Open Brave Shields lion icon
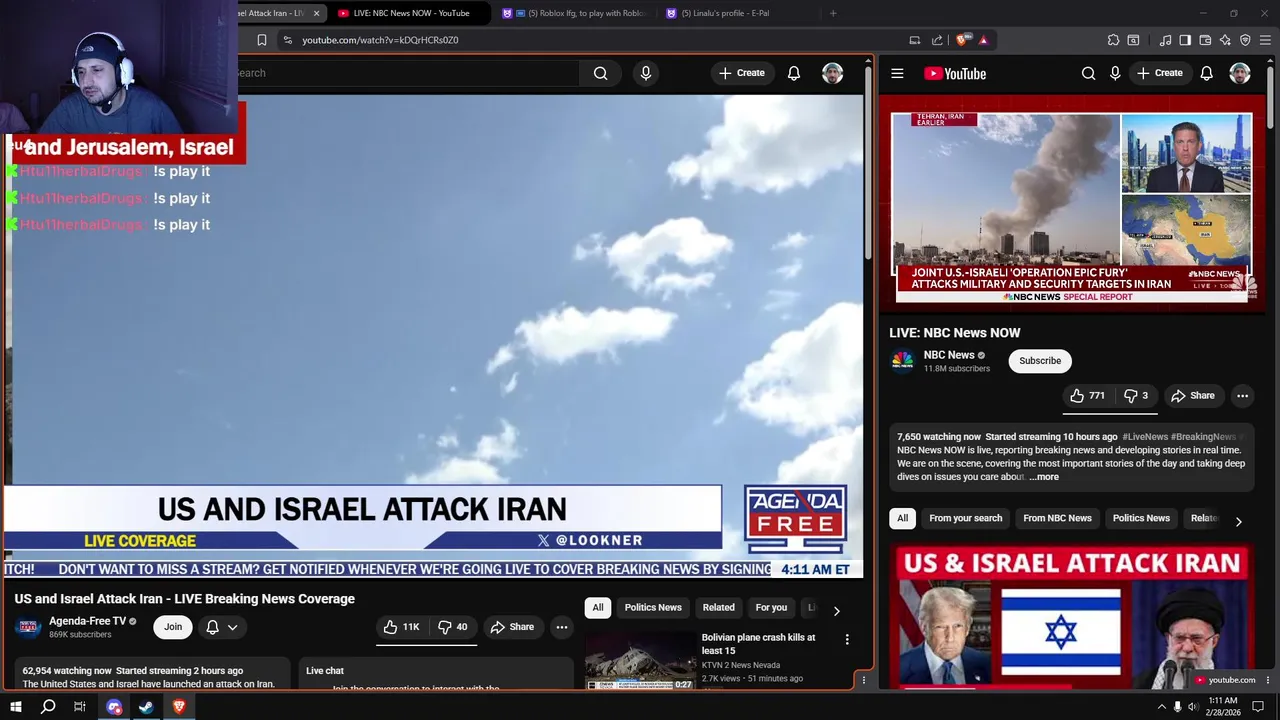This screenshot has width=1280, height=720. coord(962,40)
